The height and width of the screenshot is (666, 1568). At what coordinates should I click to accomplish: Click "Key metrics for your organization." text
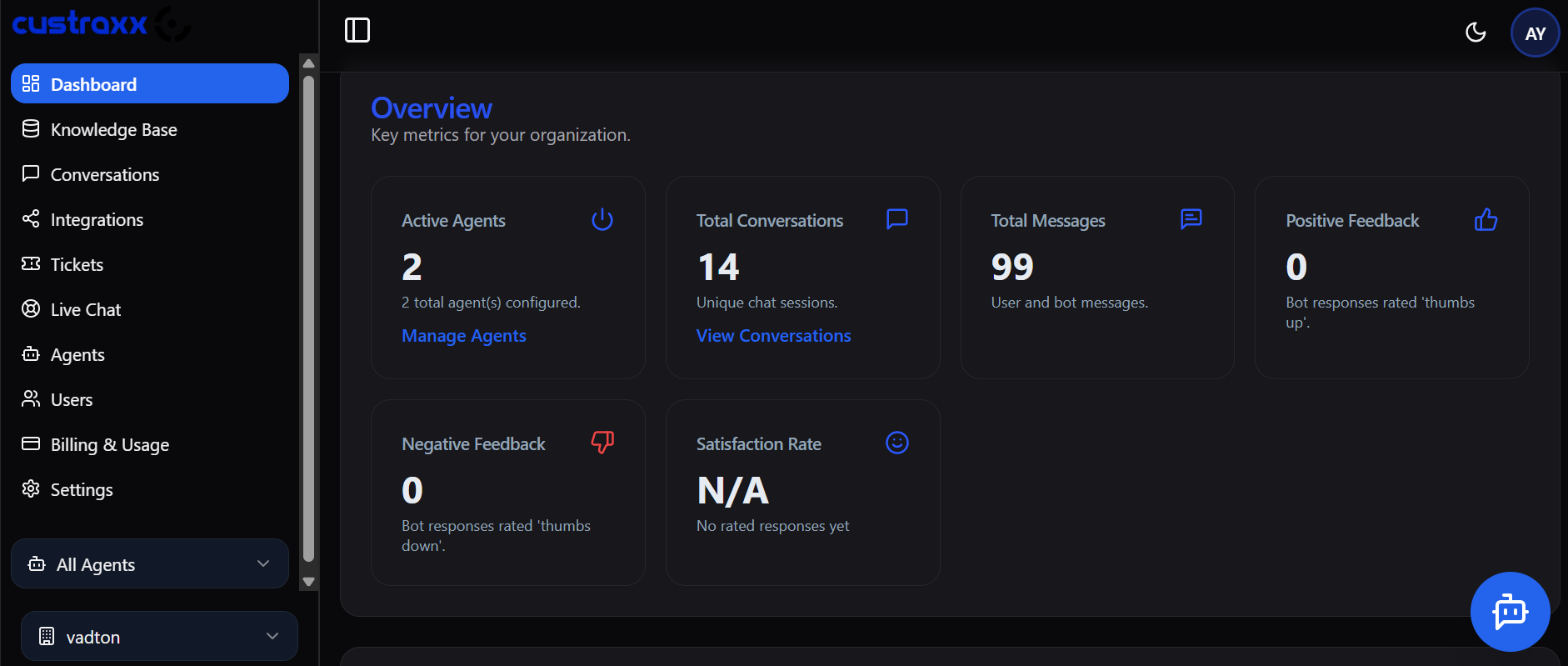point(501,135)
